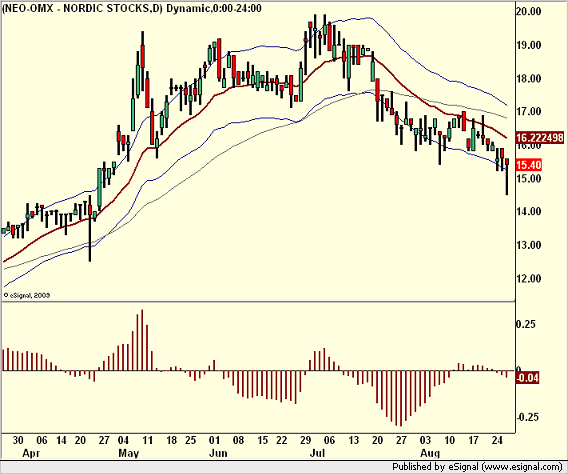Click the 13.00 price axis label
Image resolution: width=568 pixels, height=474 pixels.
(x=529, y=245)
